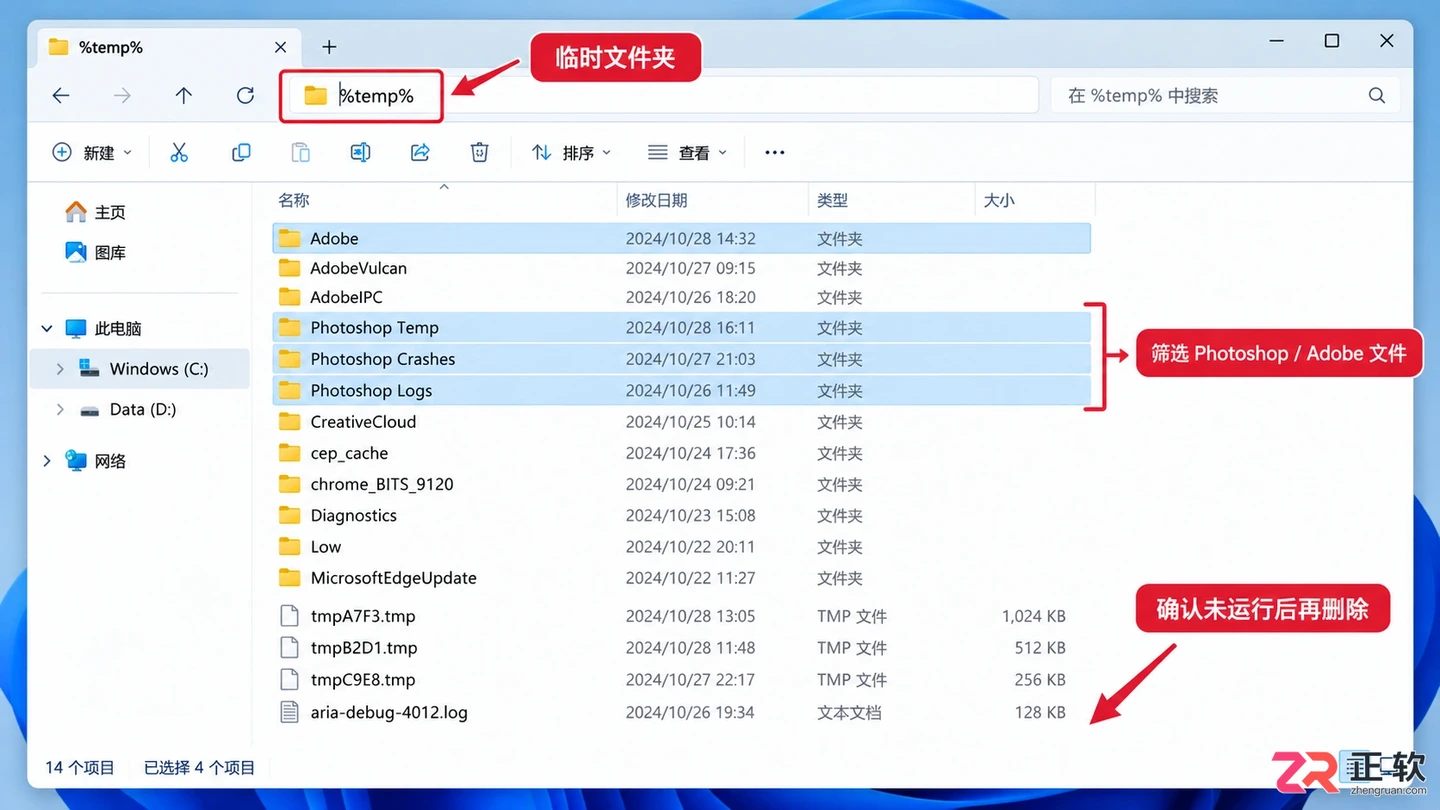Go up one folder level

point(184,96)
